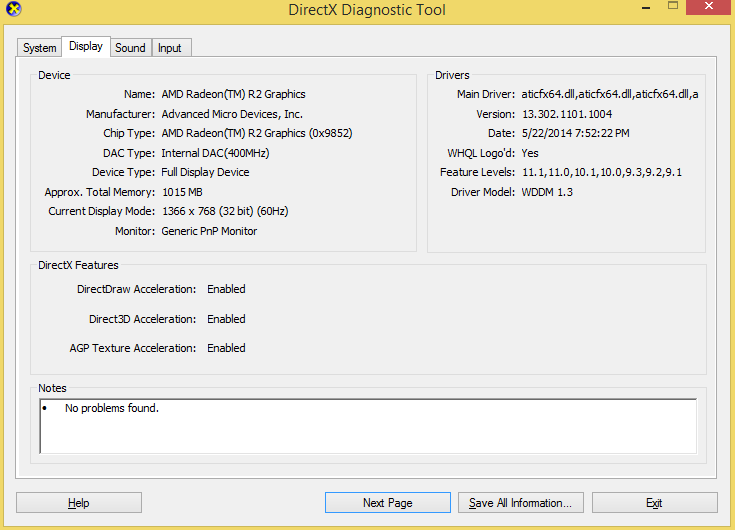Click the Main Driver value text

click(610, 94)
